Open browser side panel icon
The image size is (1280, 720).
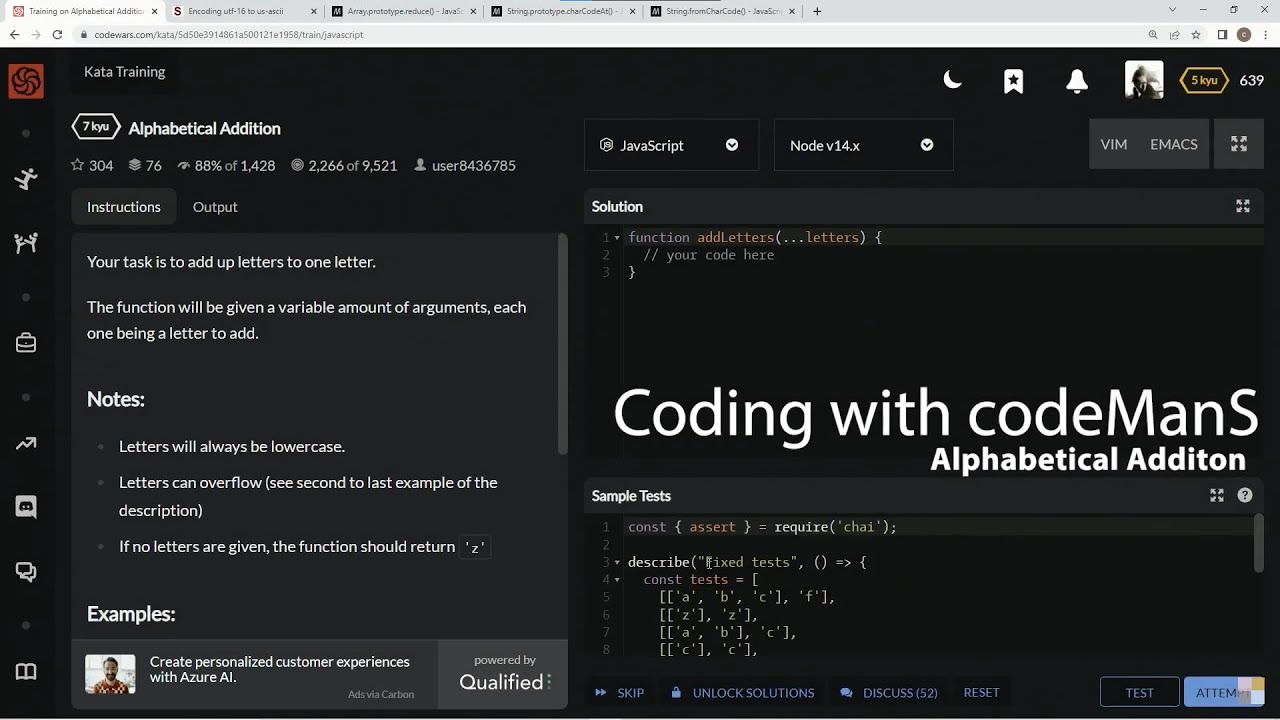point(1222,34)
